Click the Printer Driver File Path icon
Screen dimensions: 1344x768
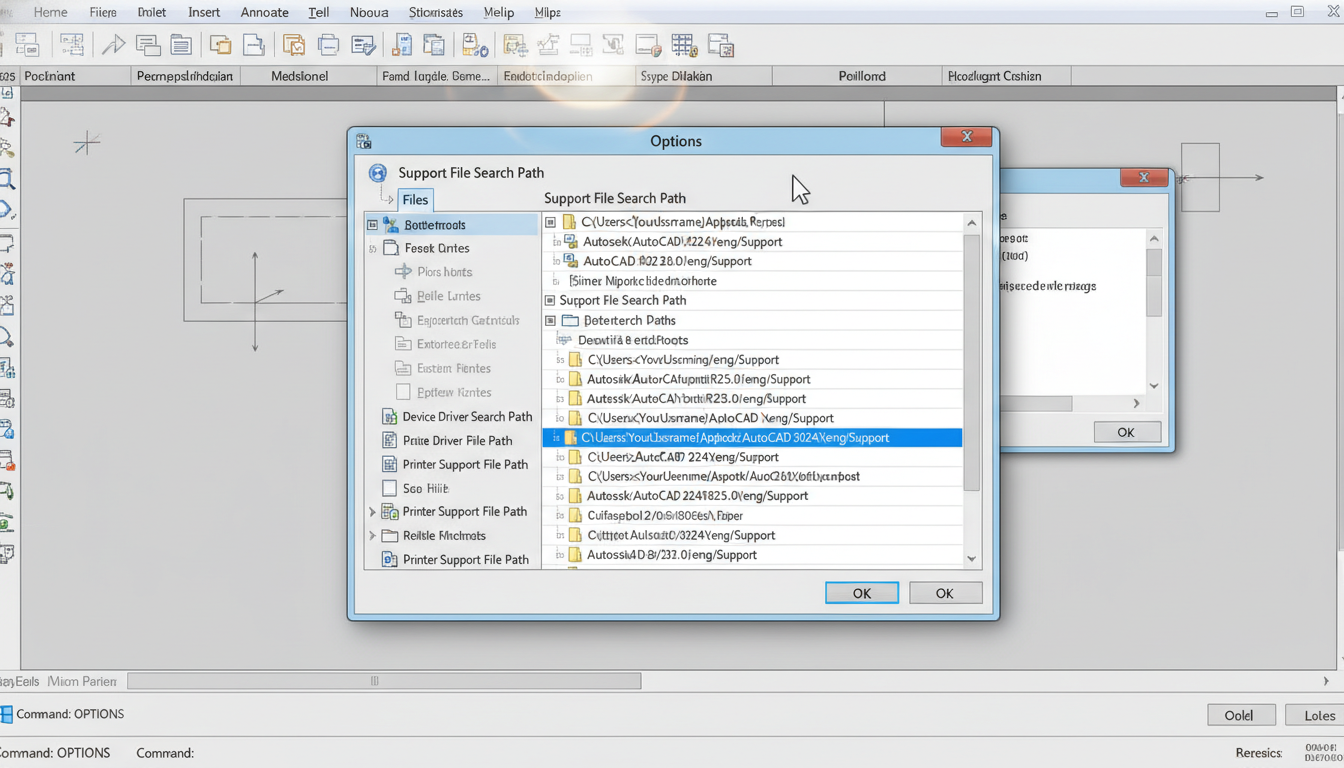(x=389, y=440)
